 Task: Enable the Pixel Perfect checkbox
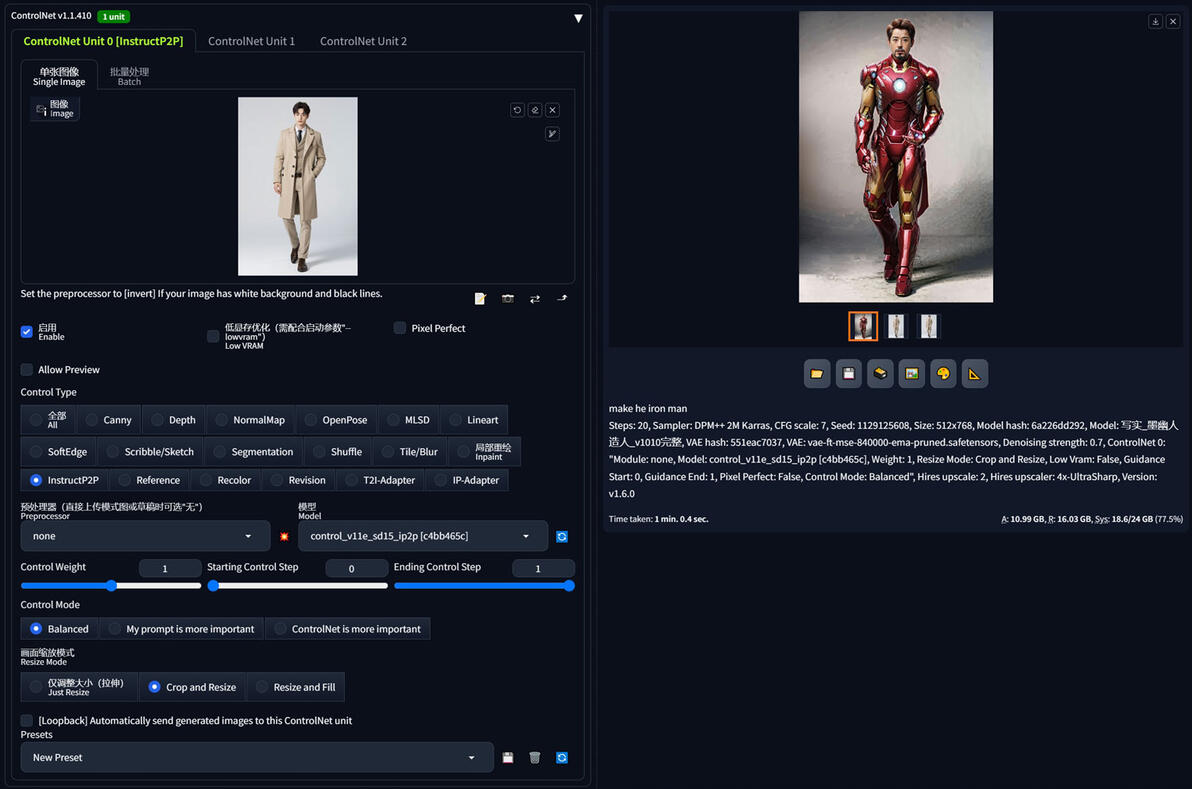pos(399,328)
